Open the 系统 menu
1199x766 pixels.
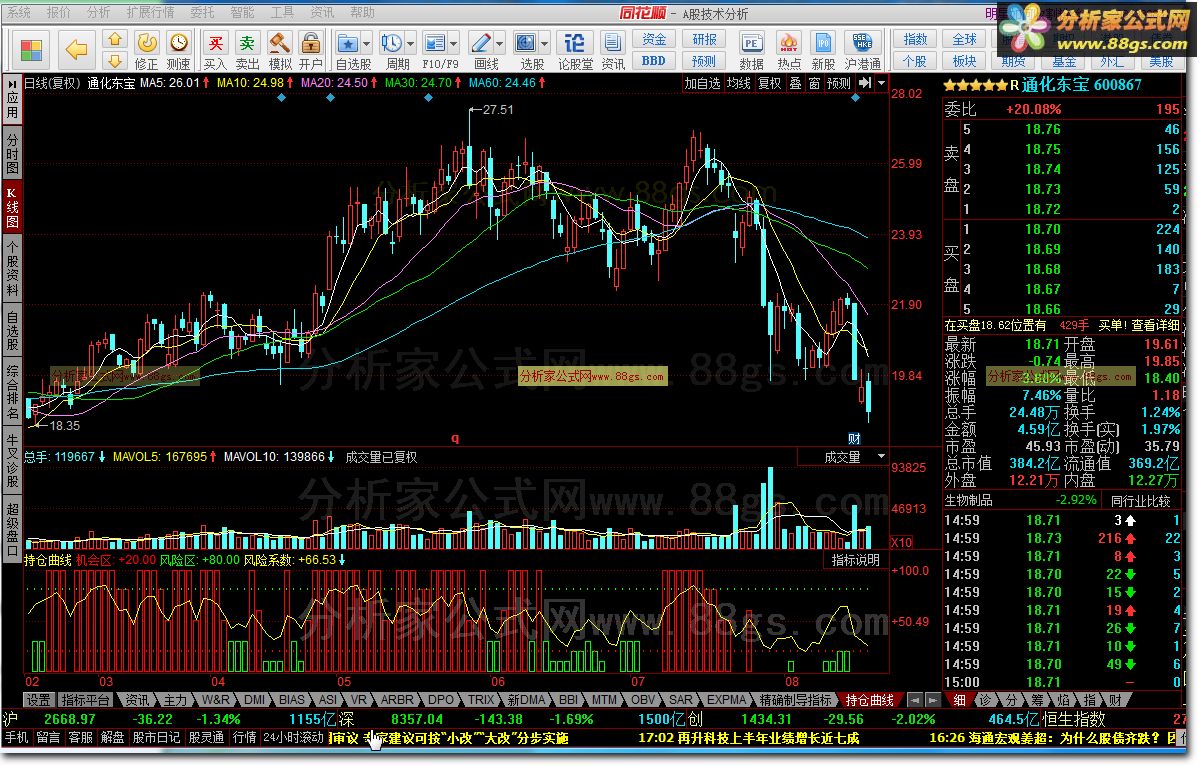pos(19,12)
